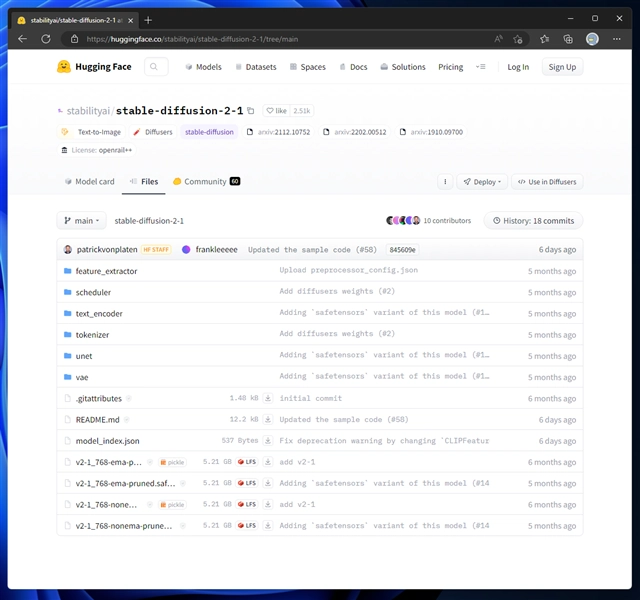Click the License: openrail++ tag
This screenshot has height=600, width=640.
97,150
